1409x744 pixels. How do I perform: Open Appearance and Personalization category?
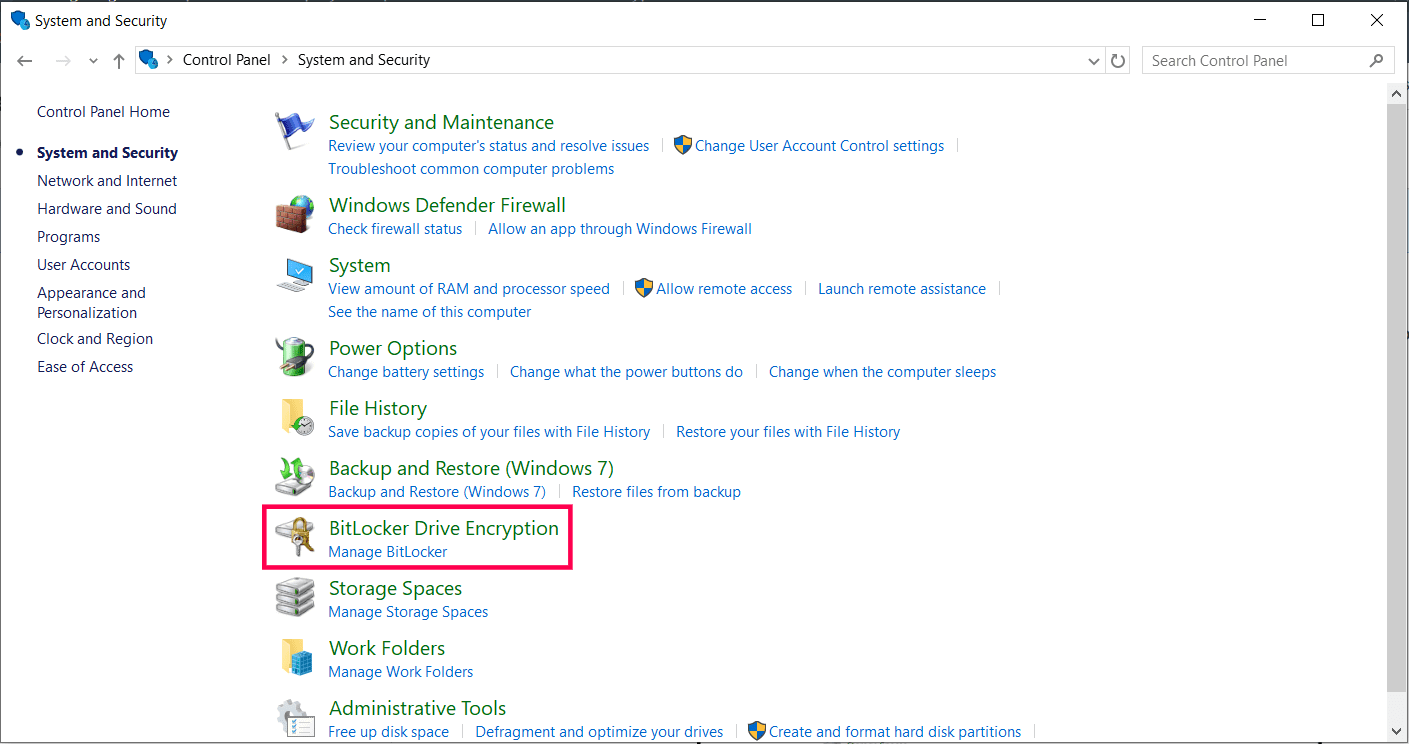[91, 303]
